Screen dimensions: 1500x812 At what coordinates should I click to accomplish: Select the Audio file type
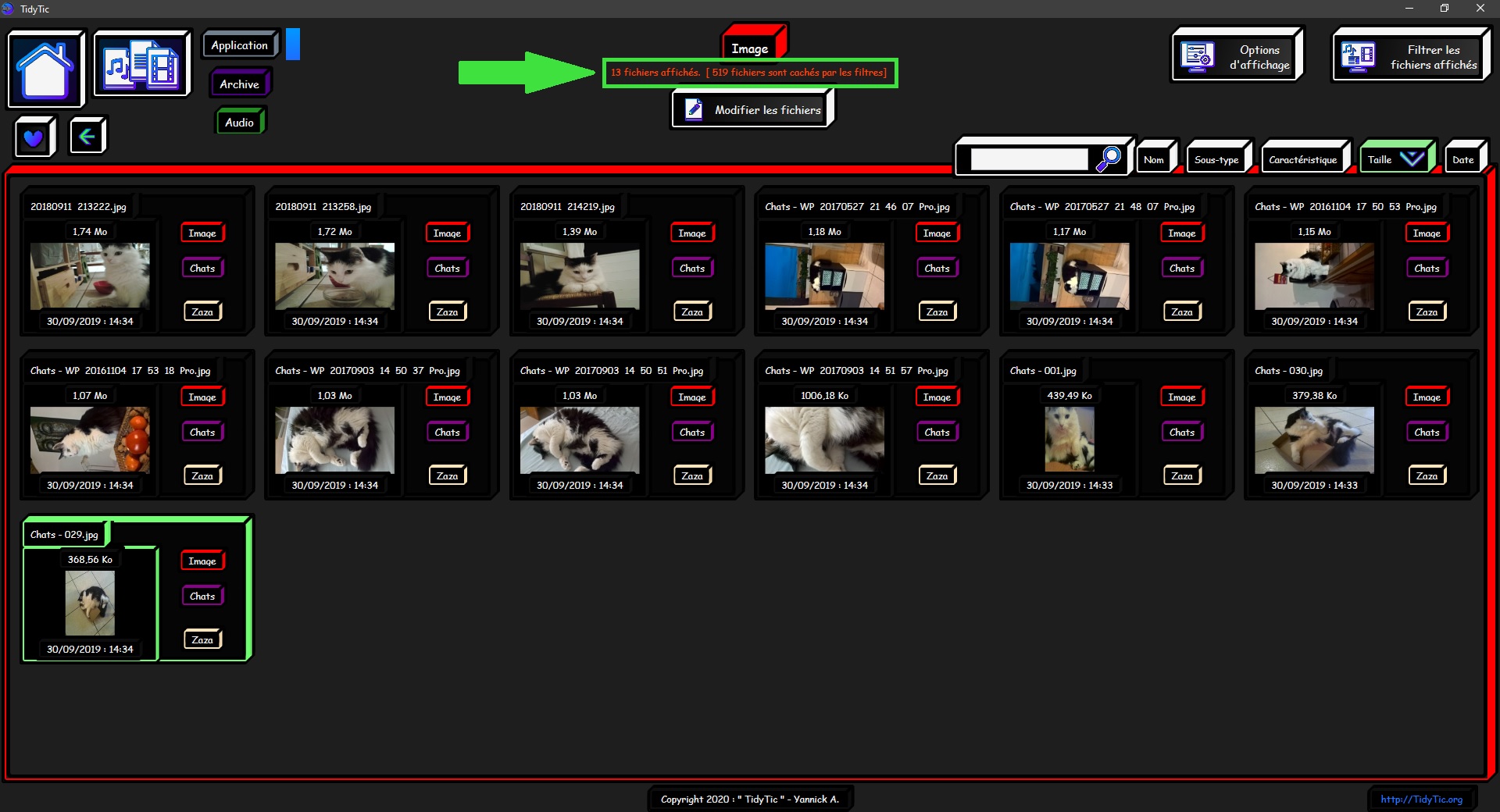tap(240, 123)
